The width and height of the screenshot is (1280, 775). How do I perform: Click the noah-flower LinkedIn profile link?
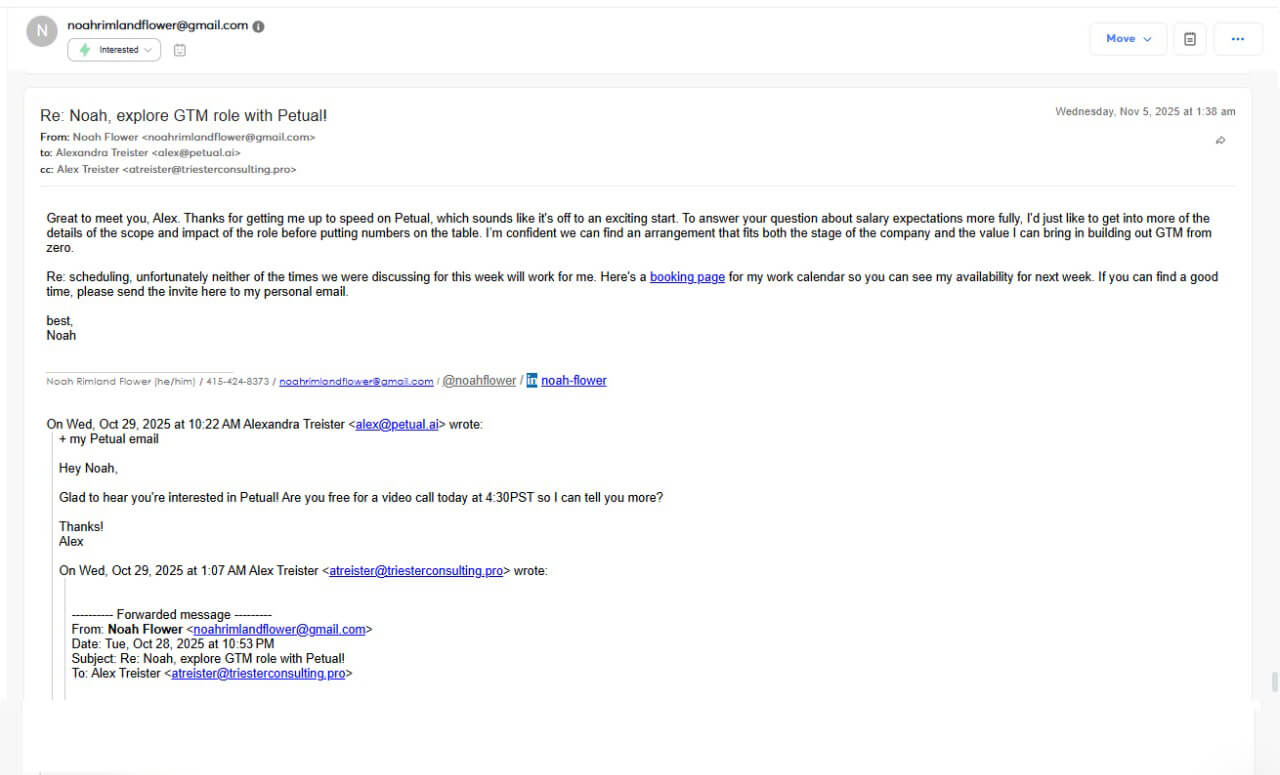574,380
